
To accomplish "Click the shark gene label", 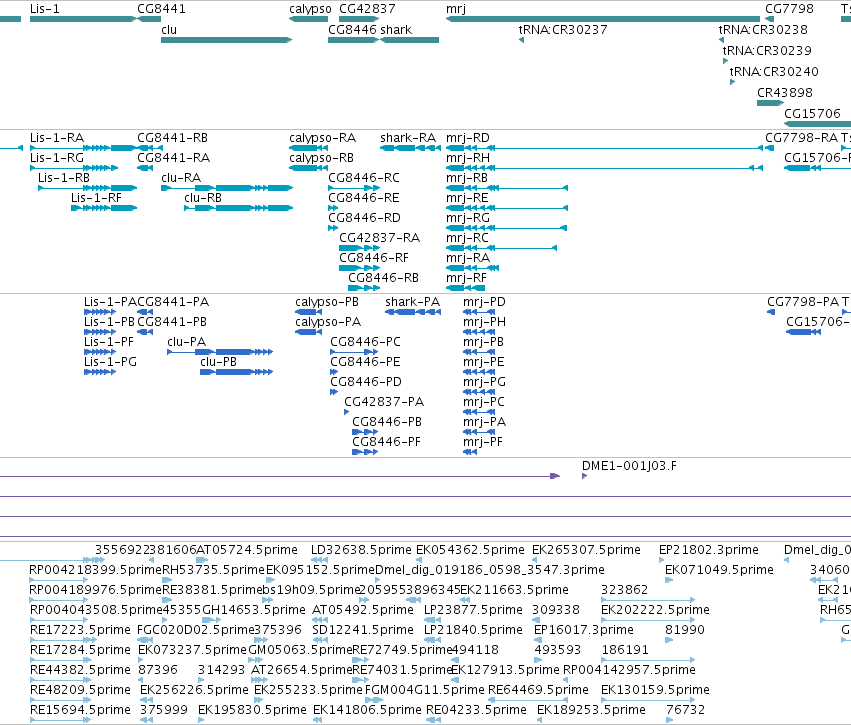I will [x=396, y=30].
